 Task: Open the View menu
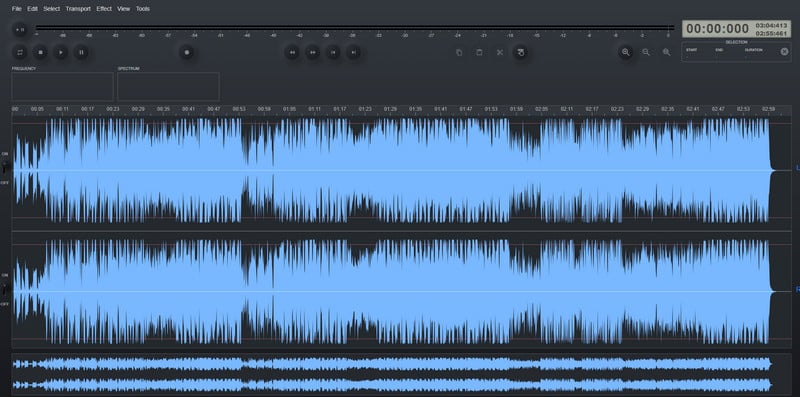(x=123, y=9)
